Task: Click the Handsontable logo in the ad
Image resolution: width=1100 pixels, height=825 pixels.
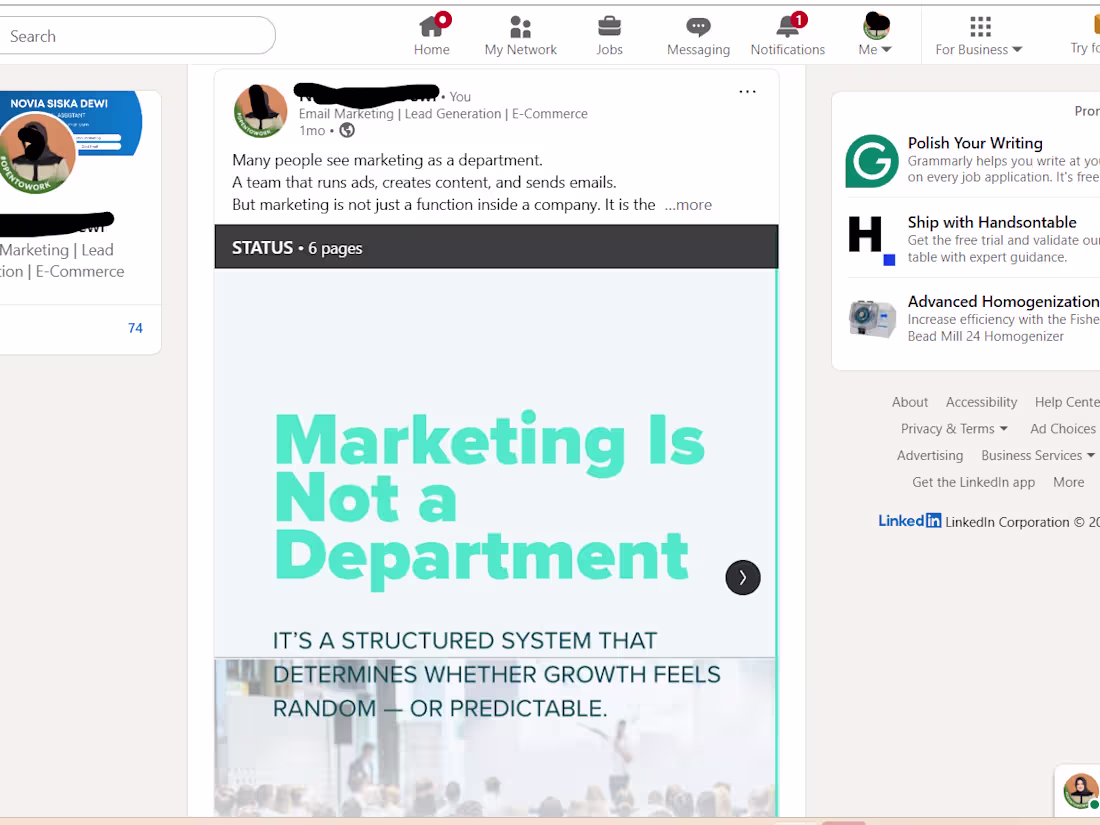Action: [x=871, y=241]
